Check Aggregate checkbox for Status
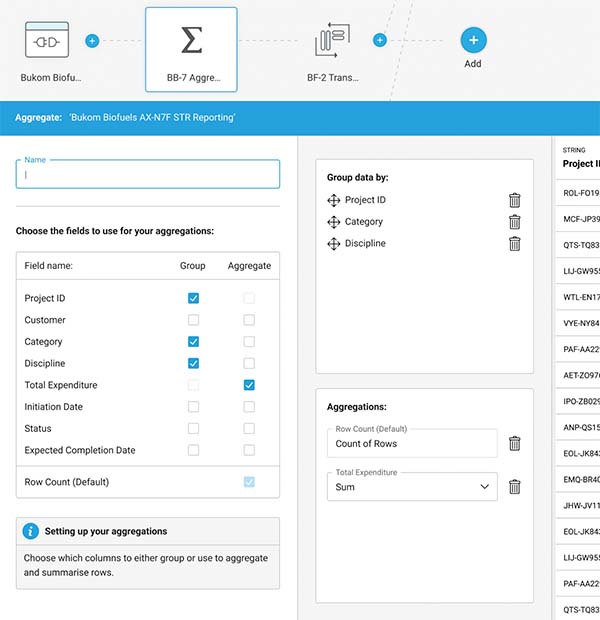The width and height of the screenshot is (600, 620). (249, 429)
